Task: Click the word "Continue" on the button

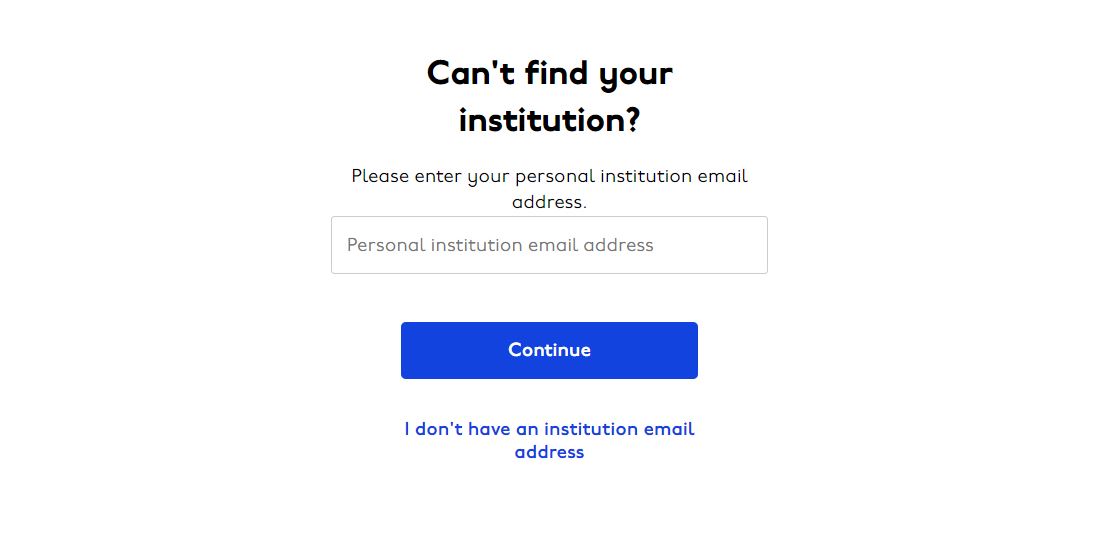Action: 549,350
